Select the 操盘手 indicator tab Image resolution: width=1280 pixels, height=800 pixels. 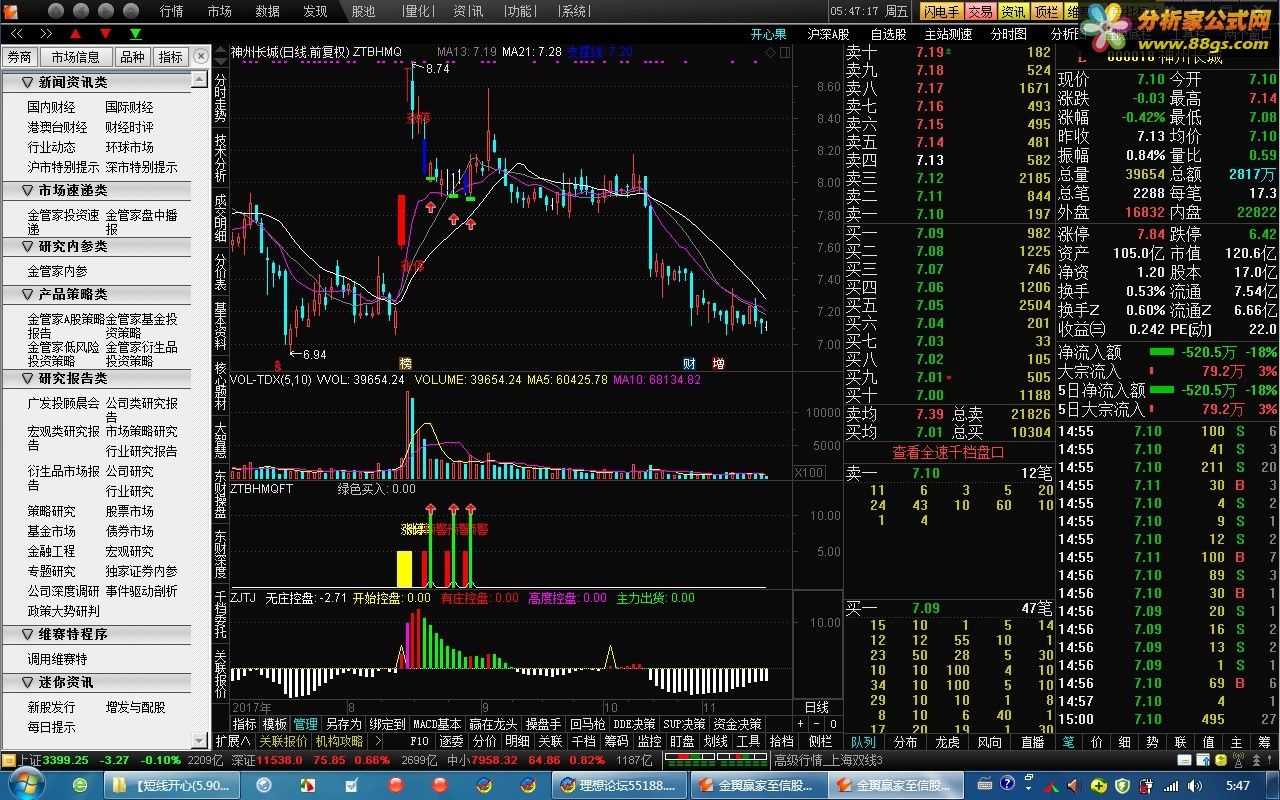pos(543,724)
